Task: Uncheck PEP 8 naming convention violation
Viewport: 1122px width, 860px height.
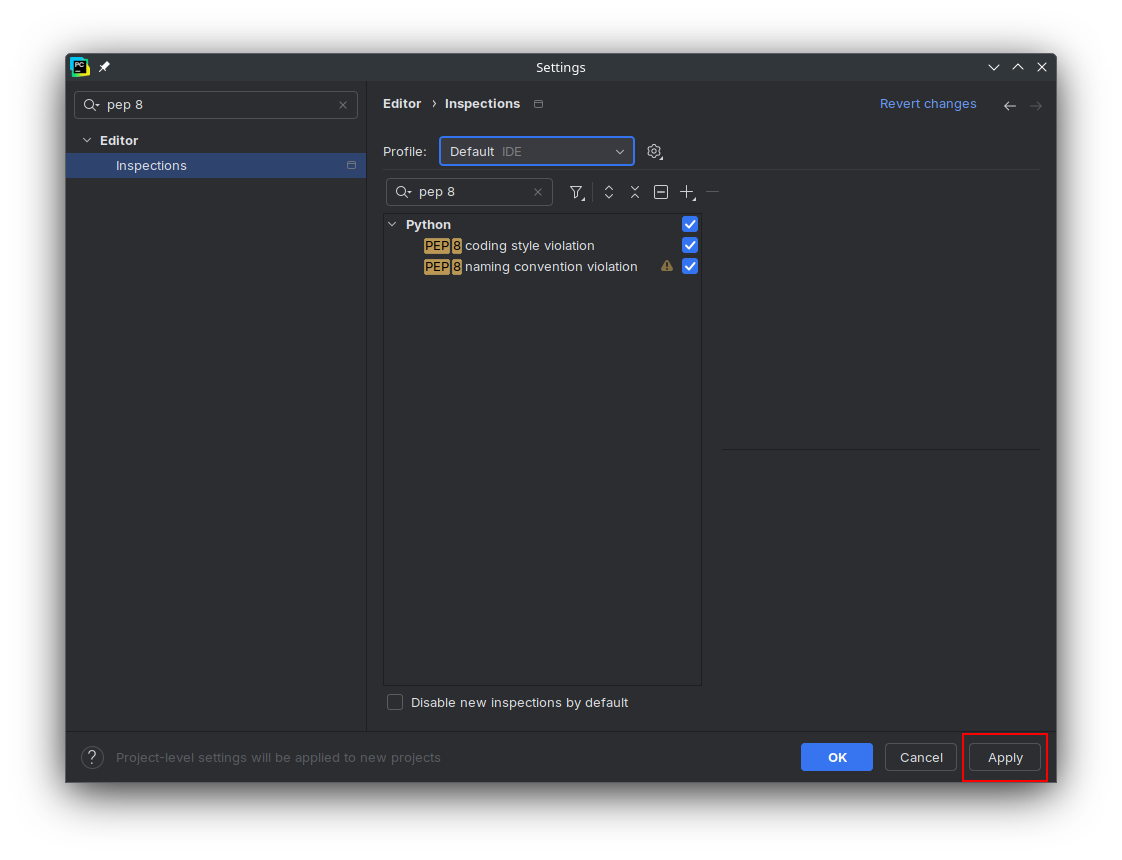Action: coord(690,266)
